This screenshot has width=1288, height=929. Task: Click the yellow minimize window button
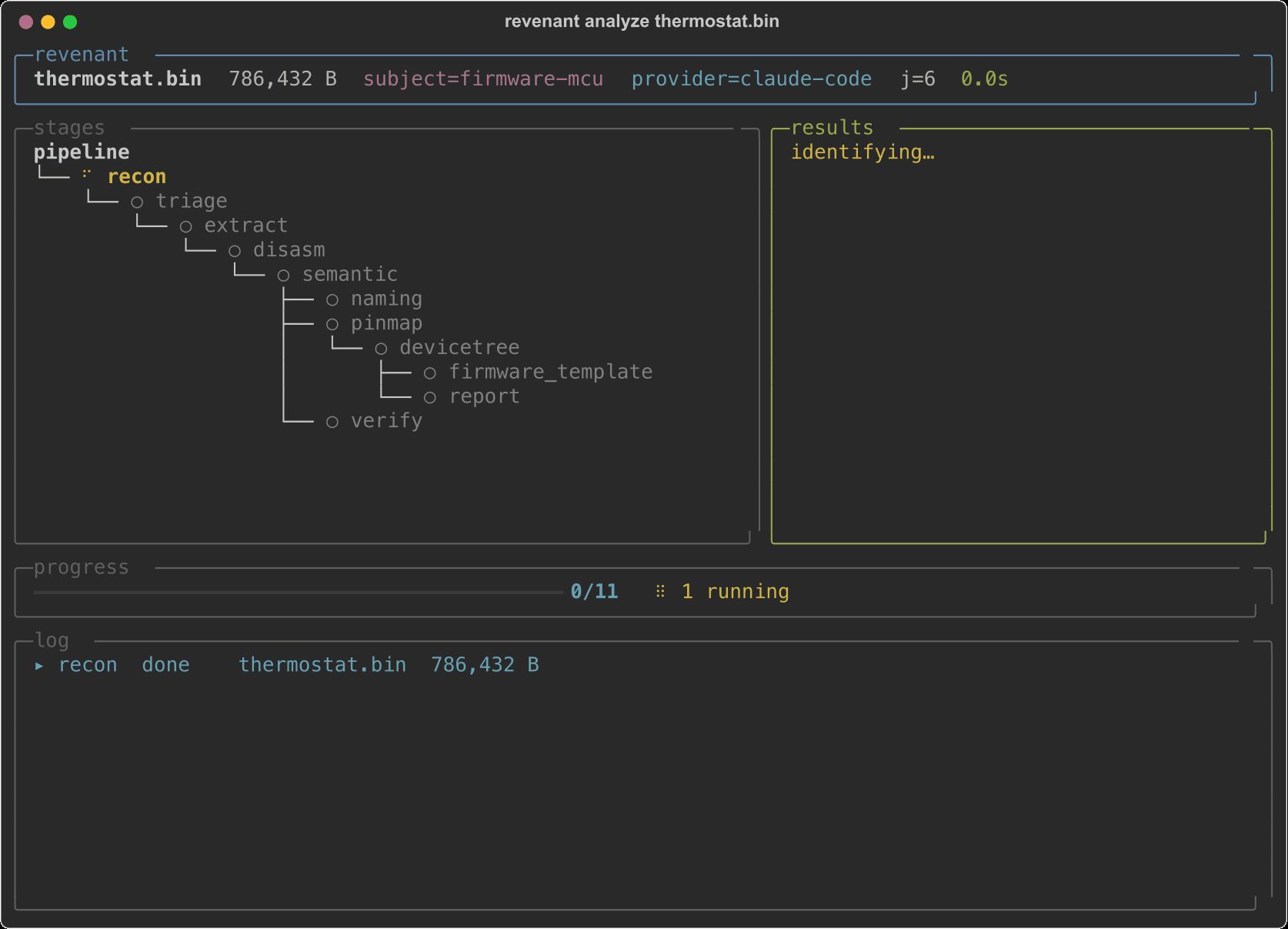point(48,22)
